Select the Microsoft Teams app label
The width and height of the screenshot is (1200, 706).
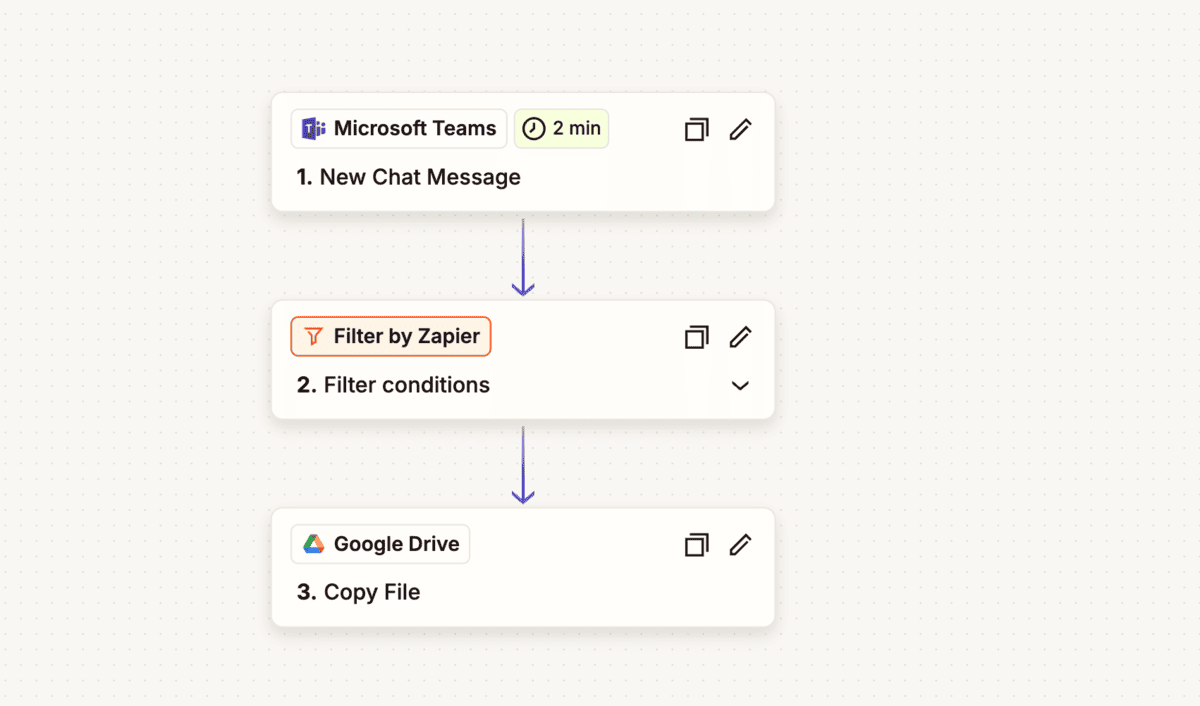tap(410, 128)
